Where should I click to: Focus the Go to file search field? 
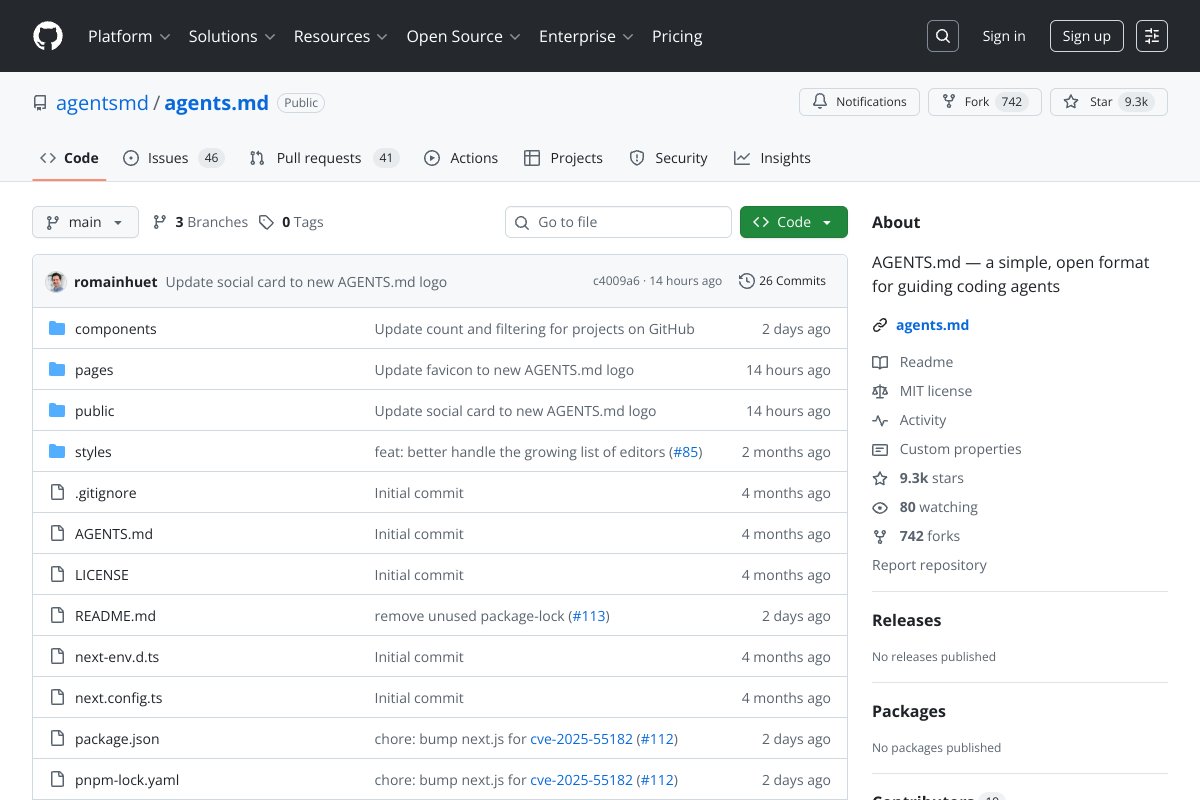(618, 222)
